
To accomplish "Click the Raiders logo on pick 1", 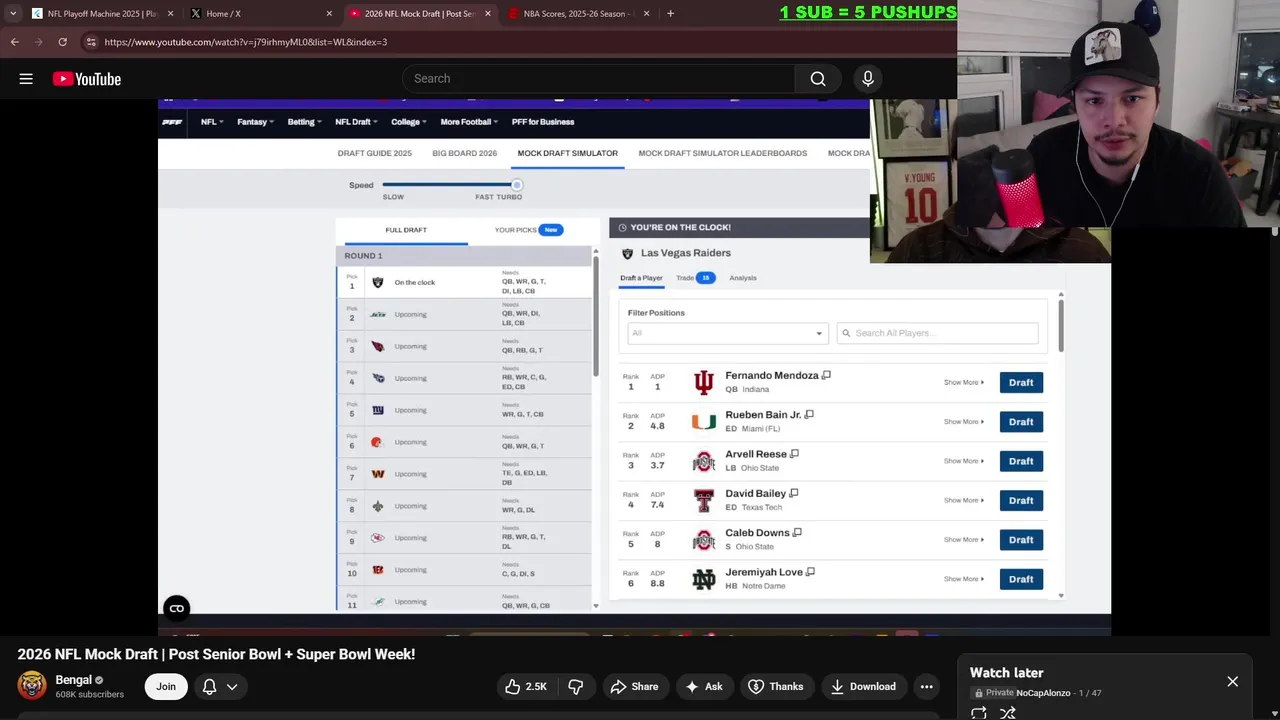I will pos(378,282).
